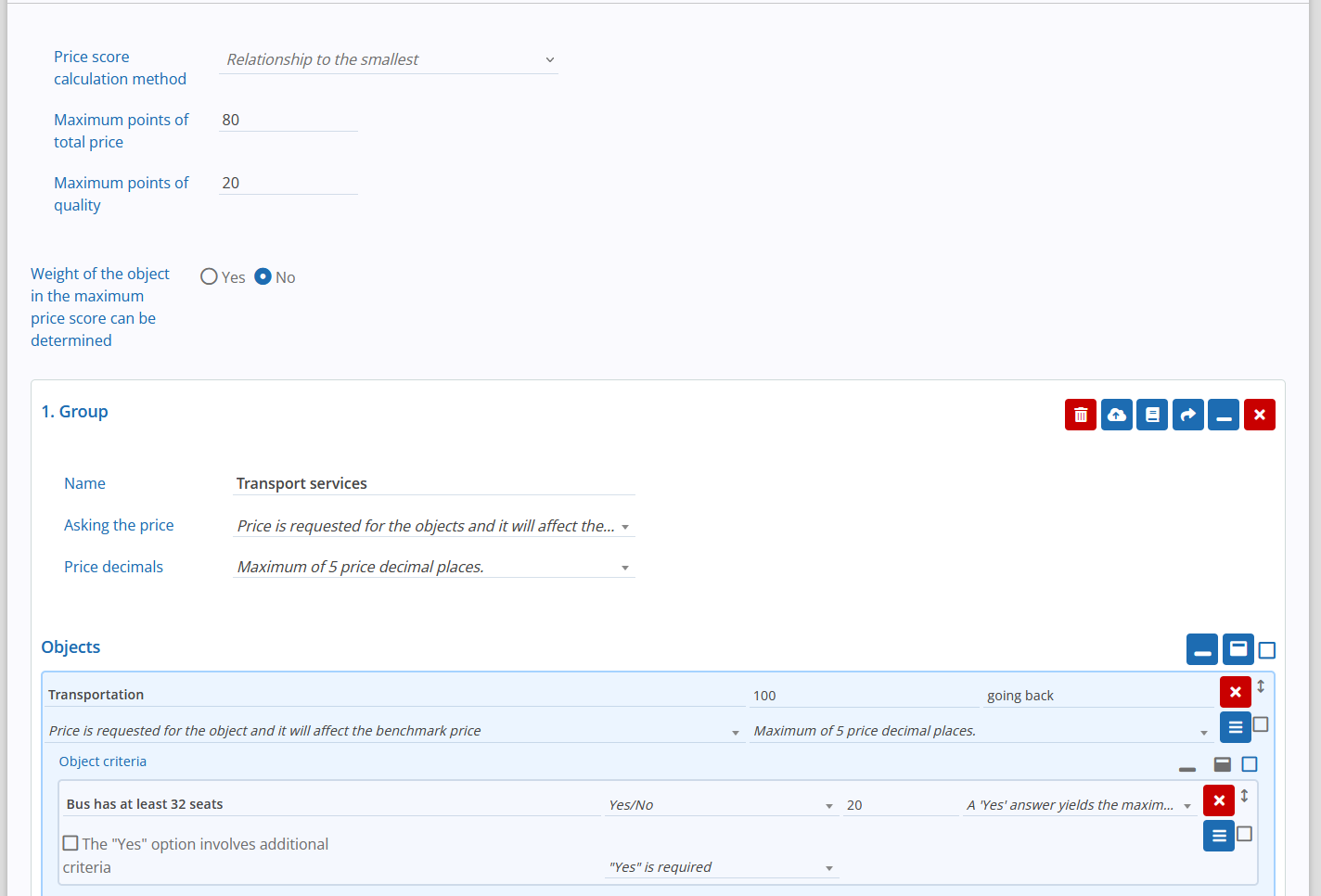Open the Yes/No criterion type dropdown
The height and width of the screenshot is (896, 1321).
coord(722,805)
